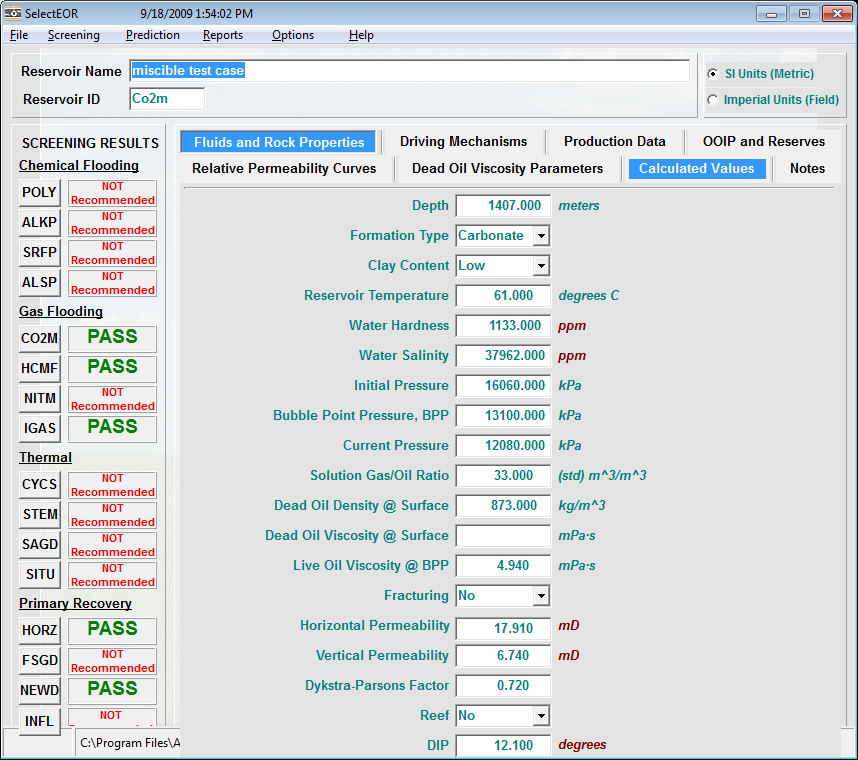
Task: Open the Reports menu
Action: coord(222,35)
